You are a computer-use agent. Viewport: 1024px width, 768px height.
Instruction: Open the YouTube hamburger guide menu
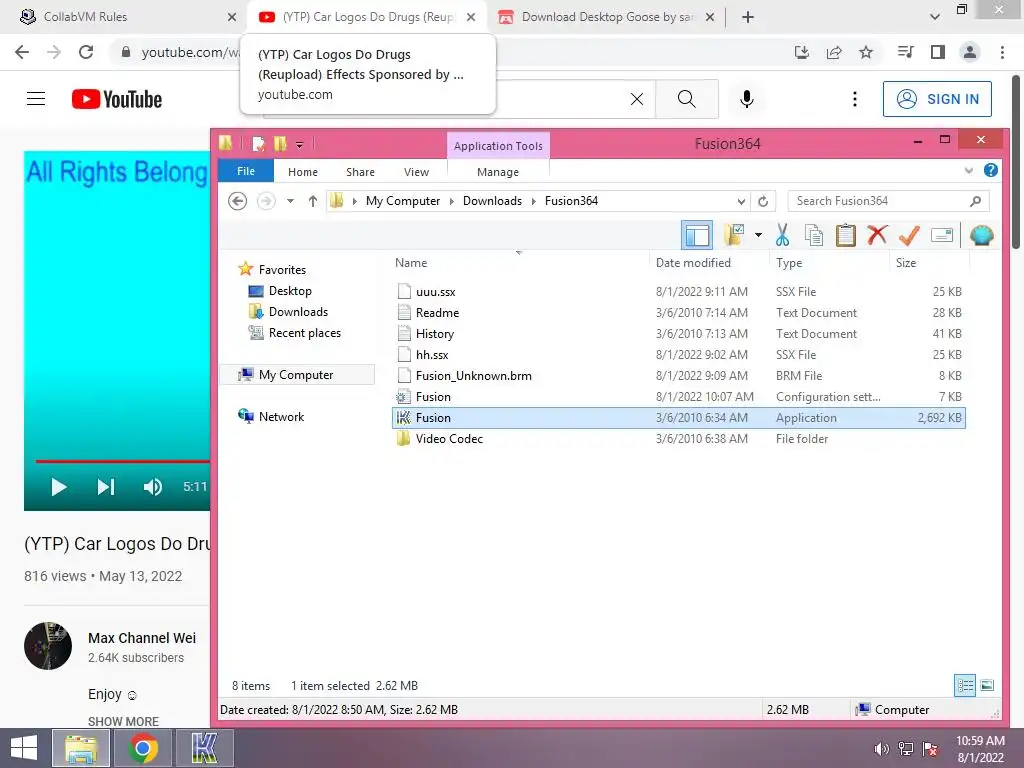pos(36,99)
